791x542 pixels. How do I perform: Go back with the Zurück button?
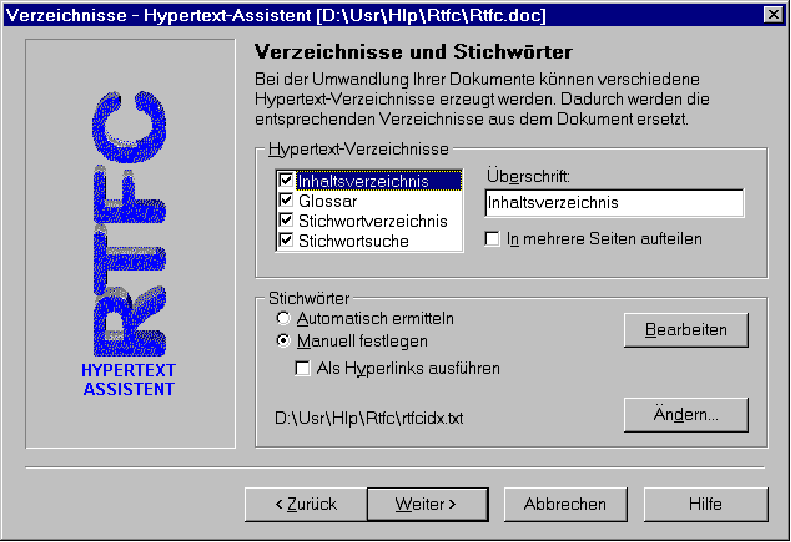[306, 504]
